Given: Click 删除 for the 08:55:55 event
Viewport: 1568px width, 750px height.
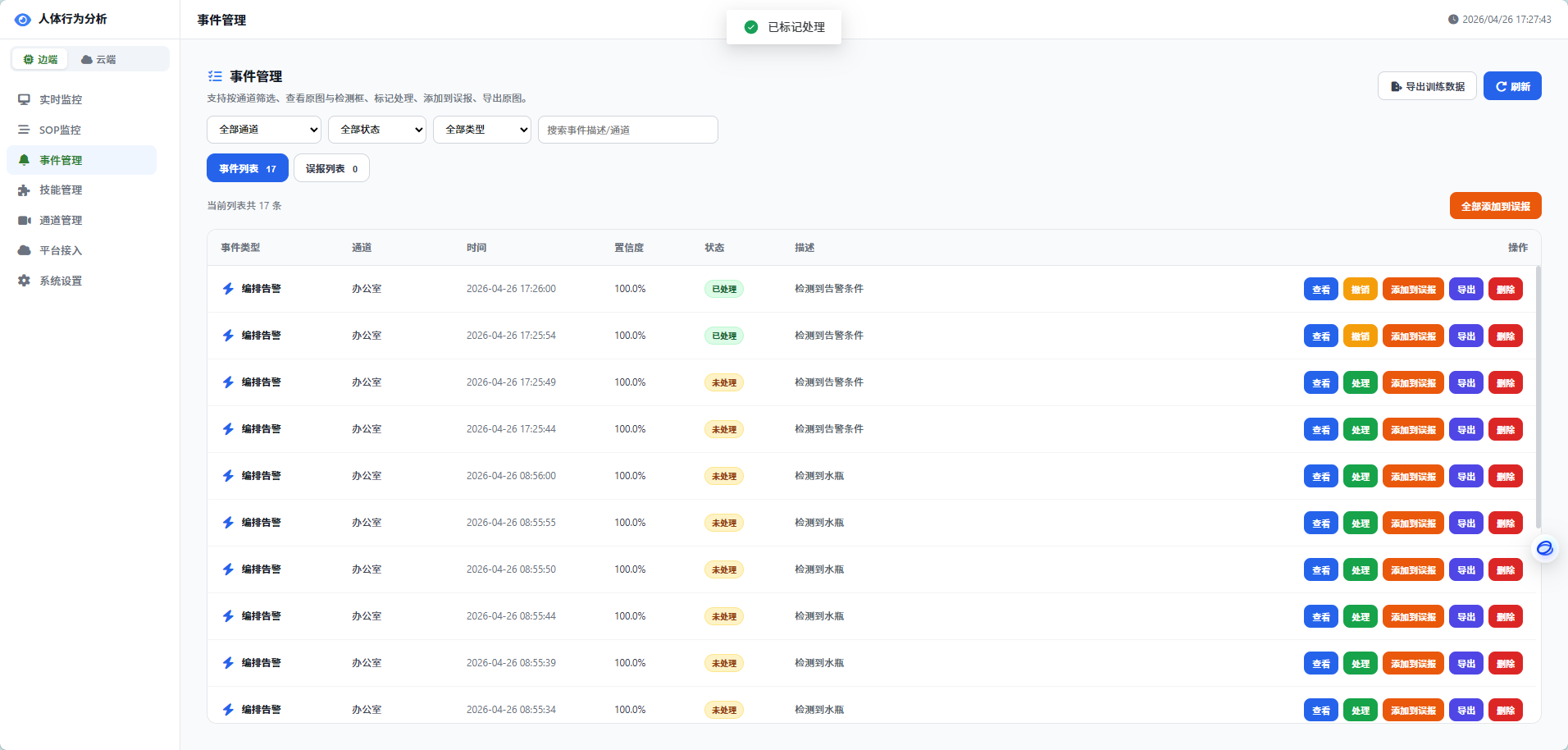Looking at the screenshot, I should [1505, 523].
